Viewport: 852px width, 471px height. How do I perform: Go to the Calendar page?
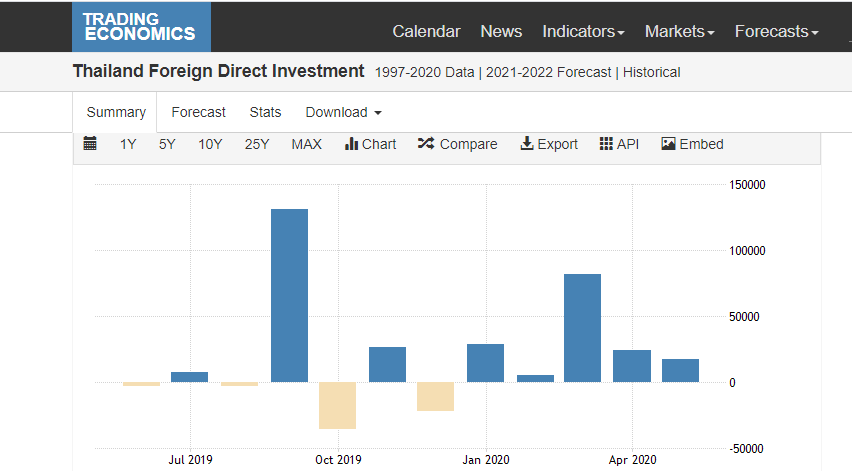(426, 32)
